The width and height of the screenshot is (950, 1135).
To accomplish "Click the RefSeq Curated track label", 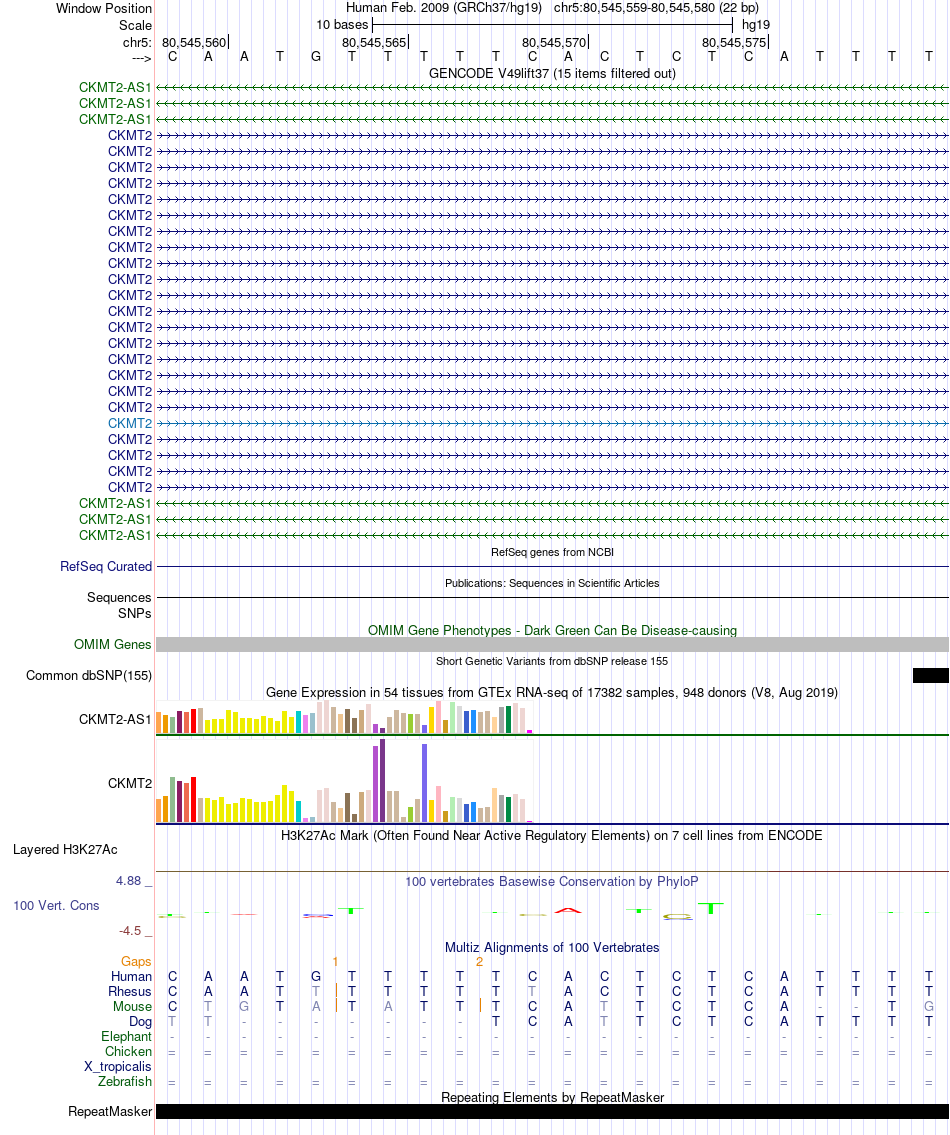I will 106,567.
